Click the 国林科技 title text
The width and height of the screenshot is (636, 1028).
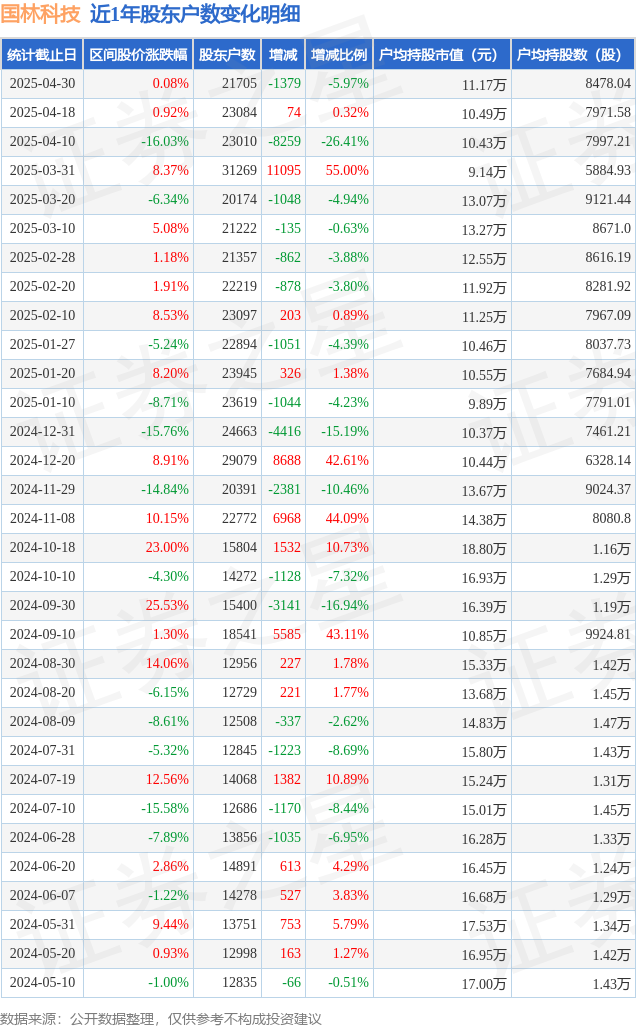[41, 14]
